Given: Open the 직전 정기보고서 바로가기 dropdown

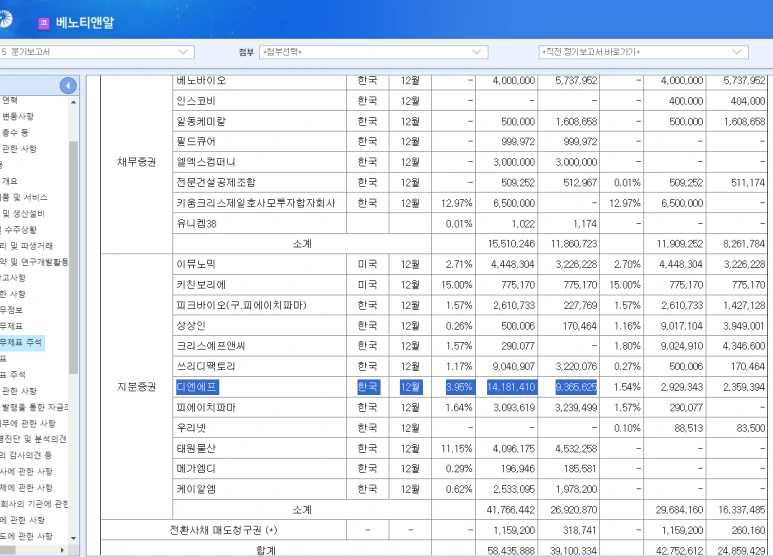Looking at the screenshot, I should [643, 52].
